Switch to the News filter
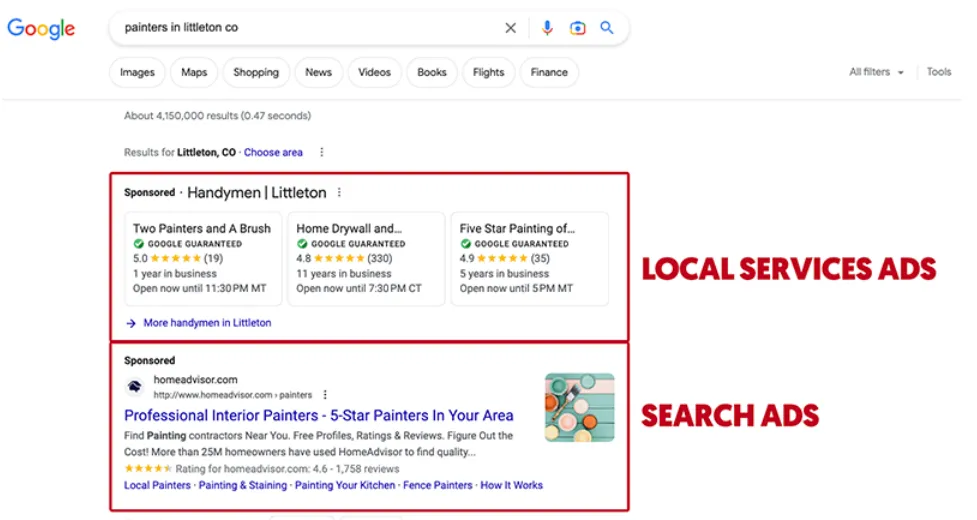This screenshot has width=977, height=520. 318,72
